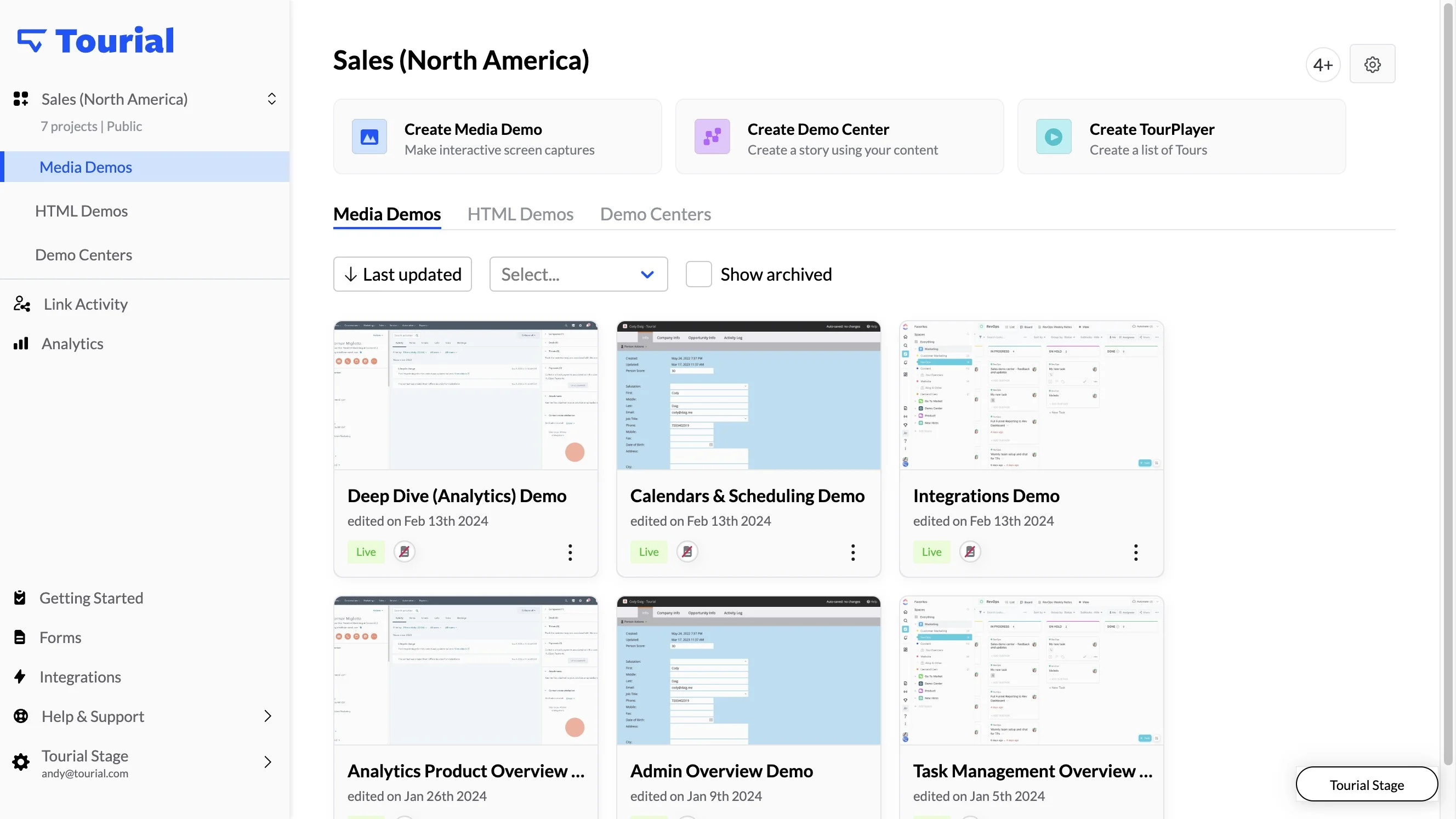1456x819 pixels.
Task: Click the Tourial Stage gear icon in sidebar
Action: point(21,762)
